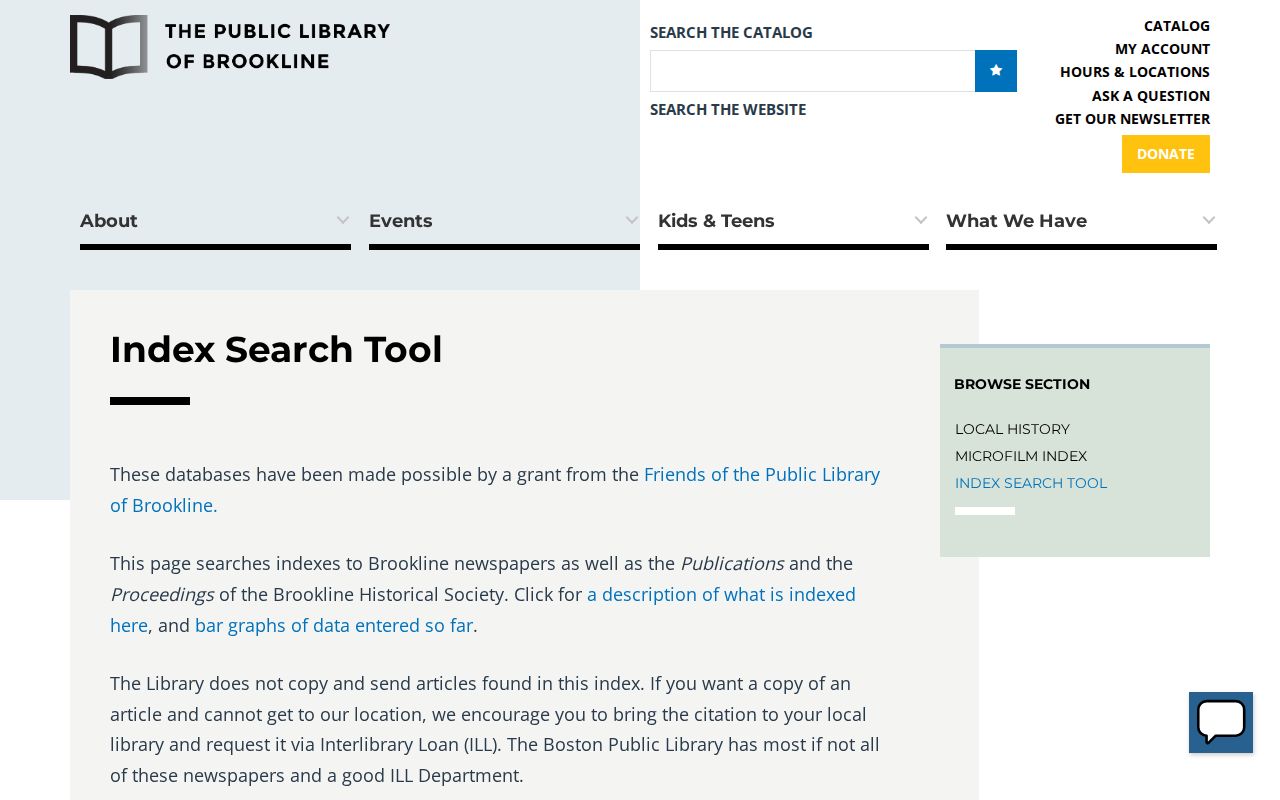Open the My Account link
This screenshot has height=800, width=1280.
(x=1163, y=49)
